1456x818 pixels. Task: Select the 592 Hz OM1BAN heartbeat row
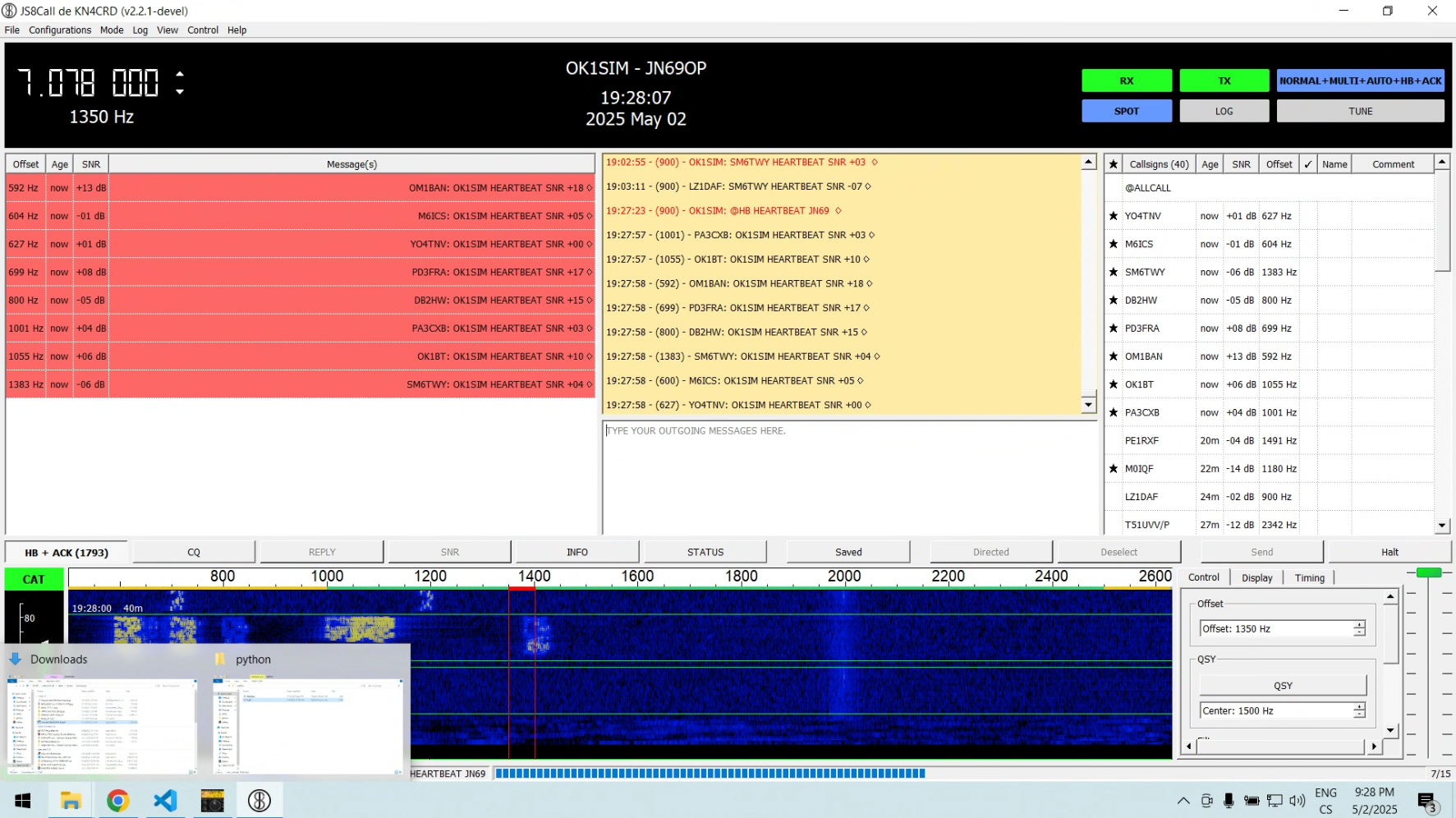[x=300, y=188]
